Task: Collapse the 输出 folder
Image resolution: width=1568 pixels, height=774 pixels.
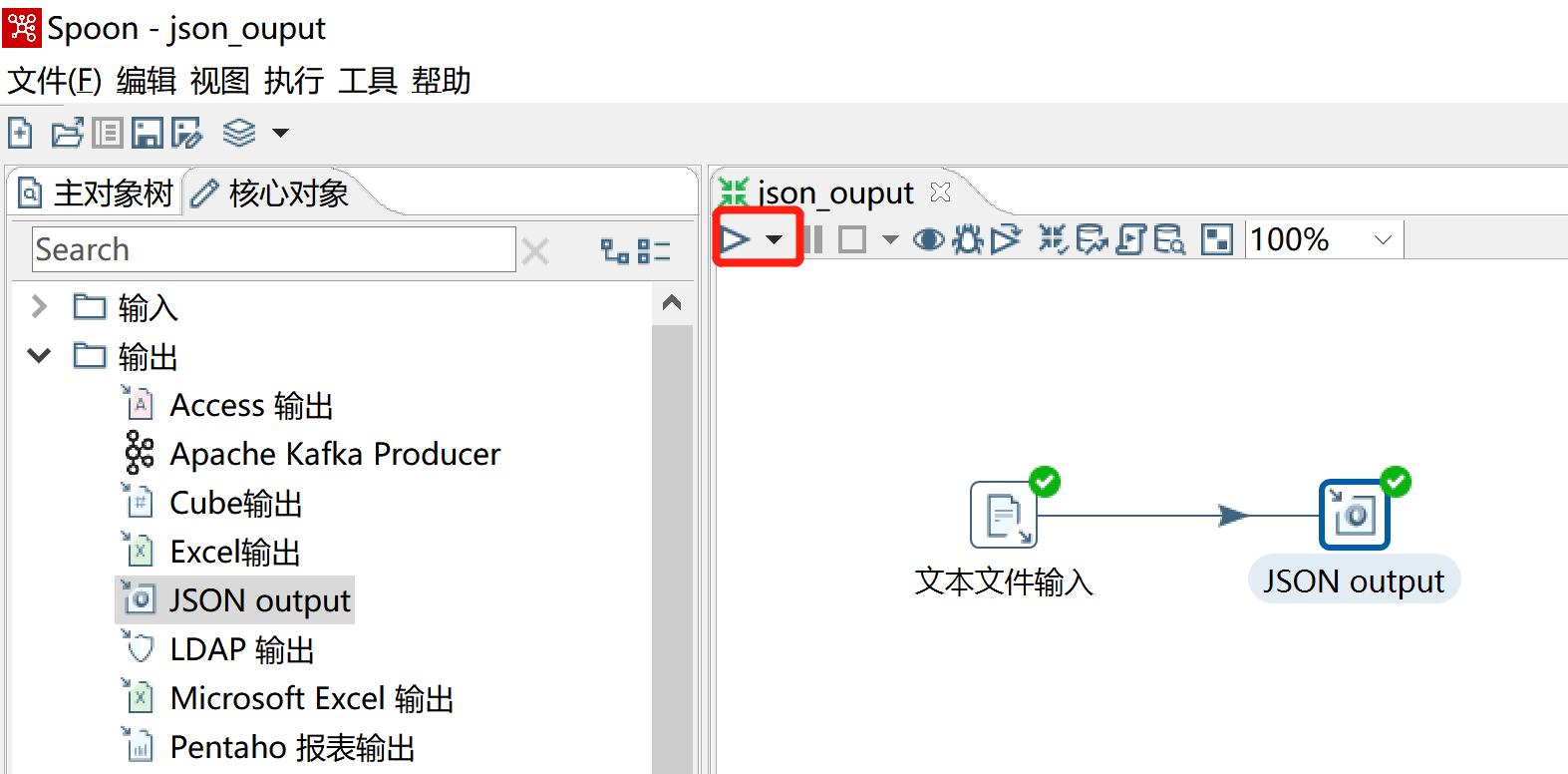Action: pos(39,355)
